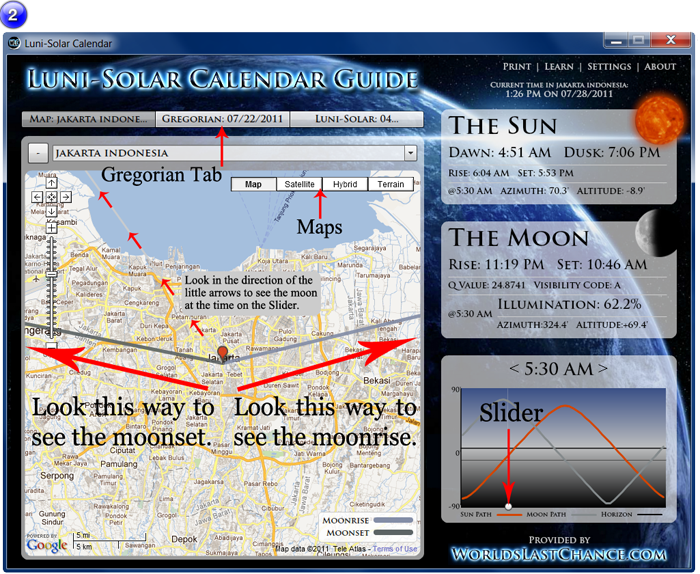Viewport: 700px width, 574px height.
Task: Visit WorldsLastChance.com link
Action: pos(559,554)
